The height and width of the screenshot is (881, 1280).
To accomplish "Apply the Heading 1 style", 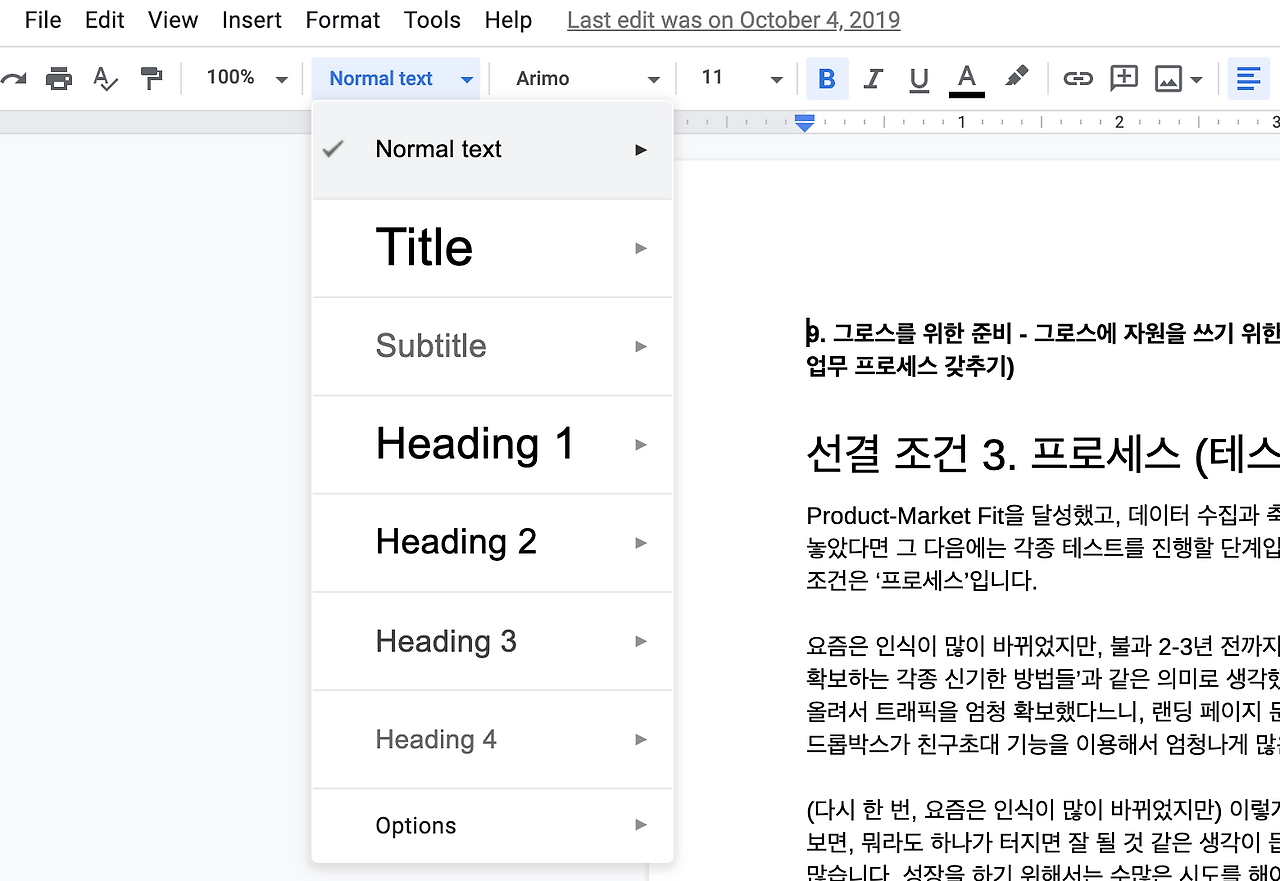I will 492,445.
